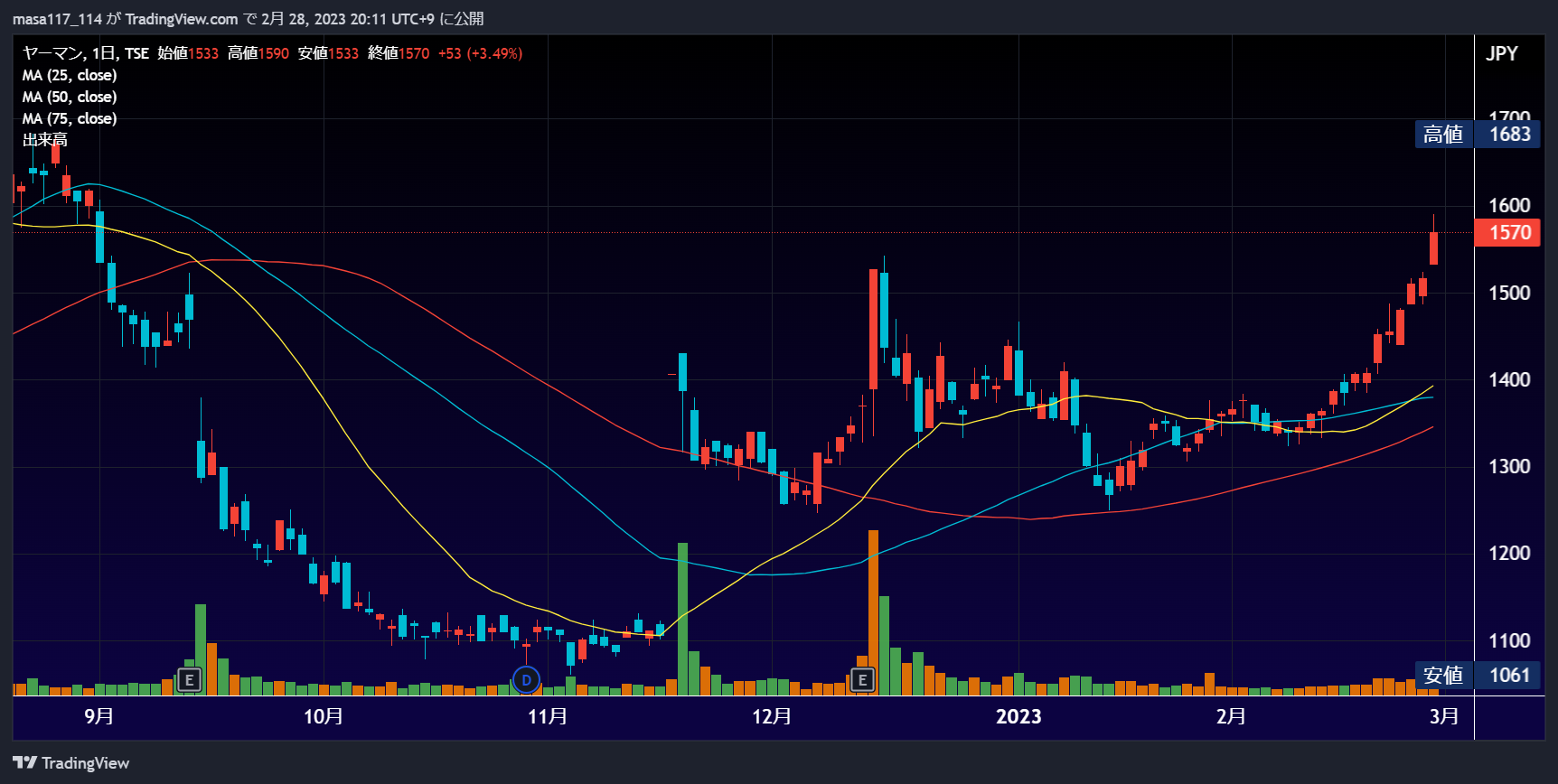
Task: Click the tall orange volume bar in mid-December
Action: pos(873,612)
